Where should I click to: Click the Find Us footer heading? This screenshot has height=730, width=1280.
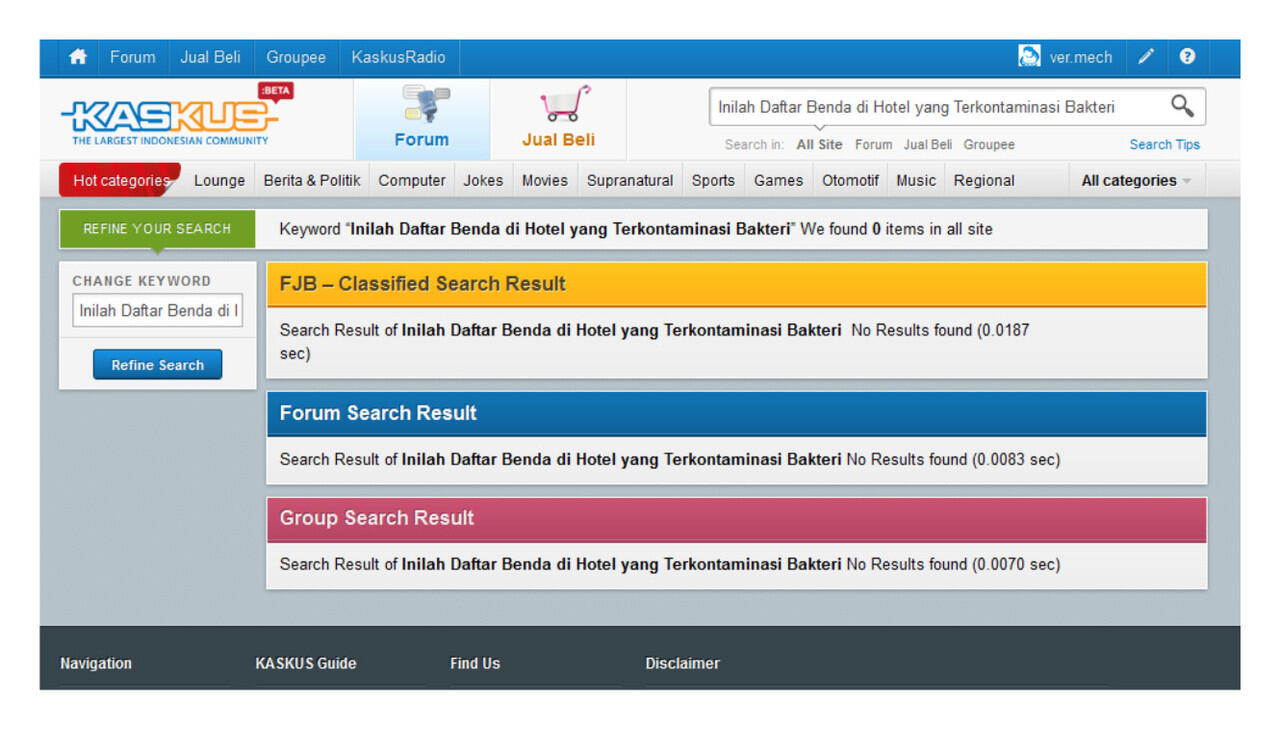[475, 663]
